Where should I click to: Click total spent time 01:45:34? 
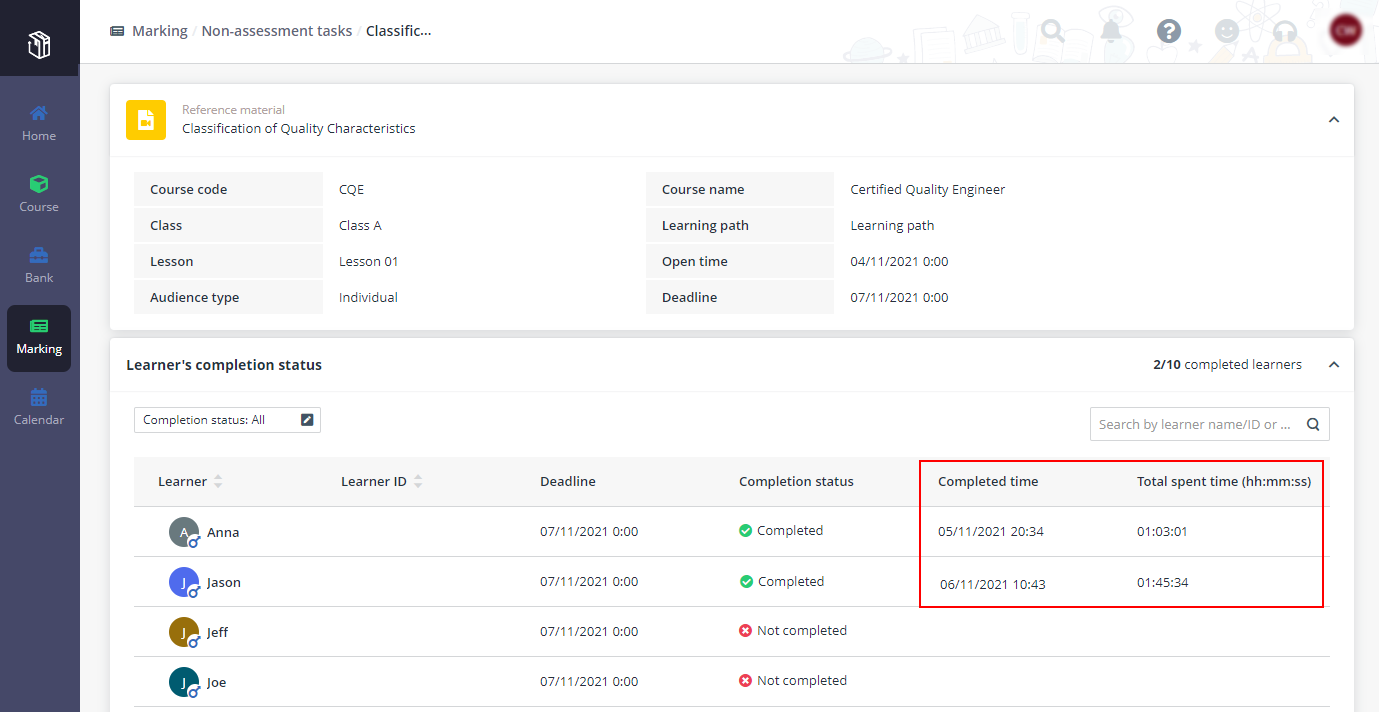(x=1163, y=582)
